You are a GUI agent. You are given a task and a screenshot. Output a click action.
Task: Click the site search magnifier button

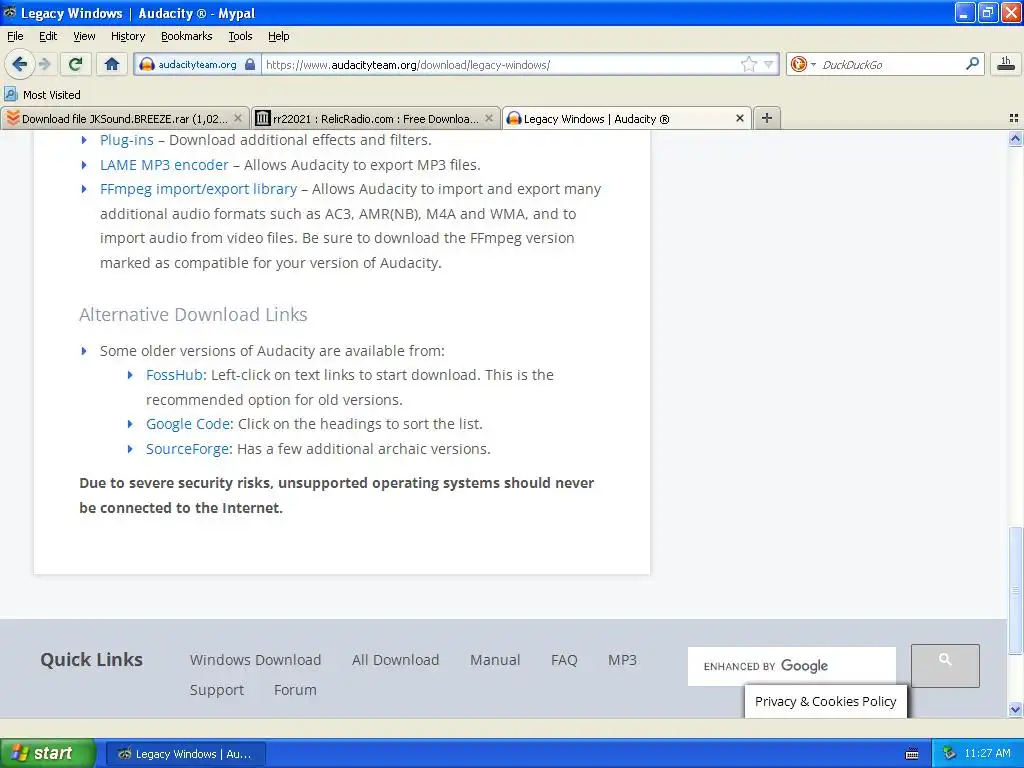pyautogui.click(x=945, y=665)
